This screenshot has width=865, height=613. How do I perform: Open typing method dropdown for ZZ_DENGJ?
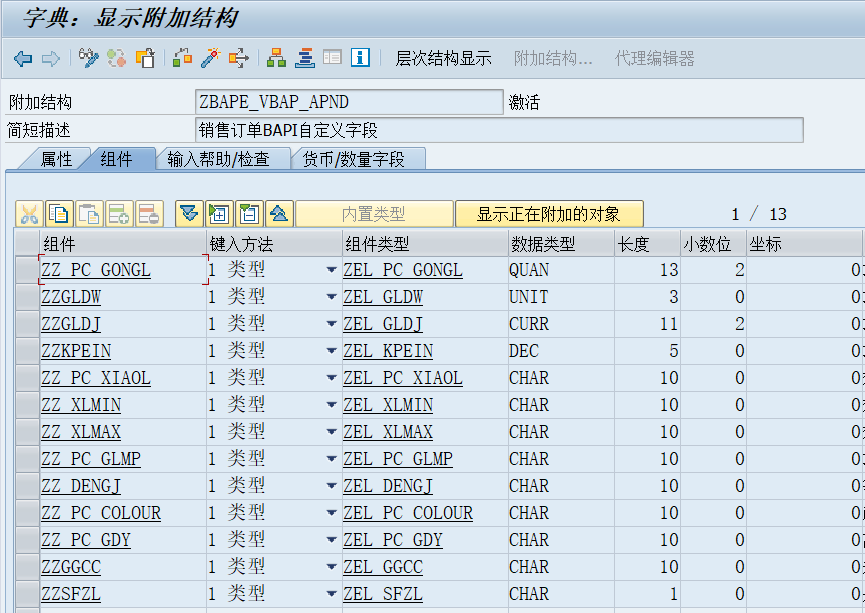[331, 487]
